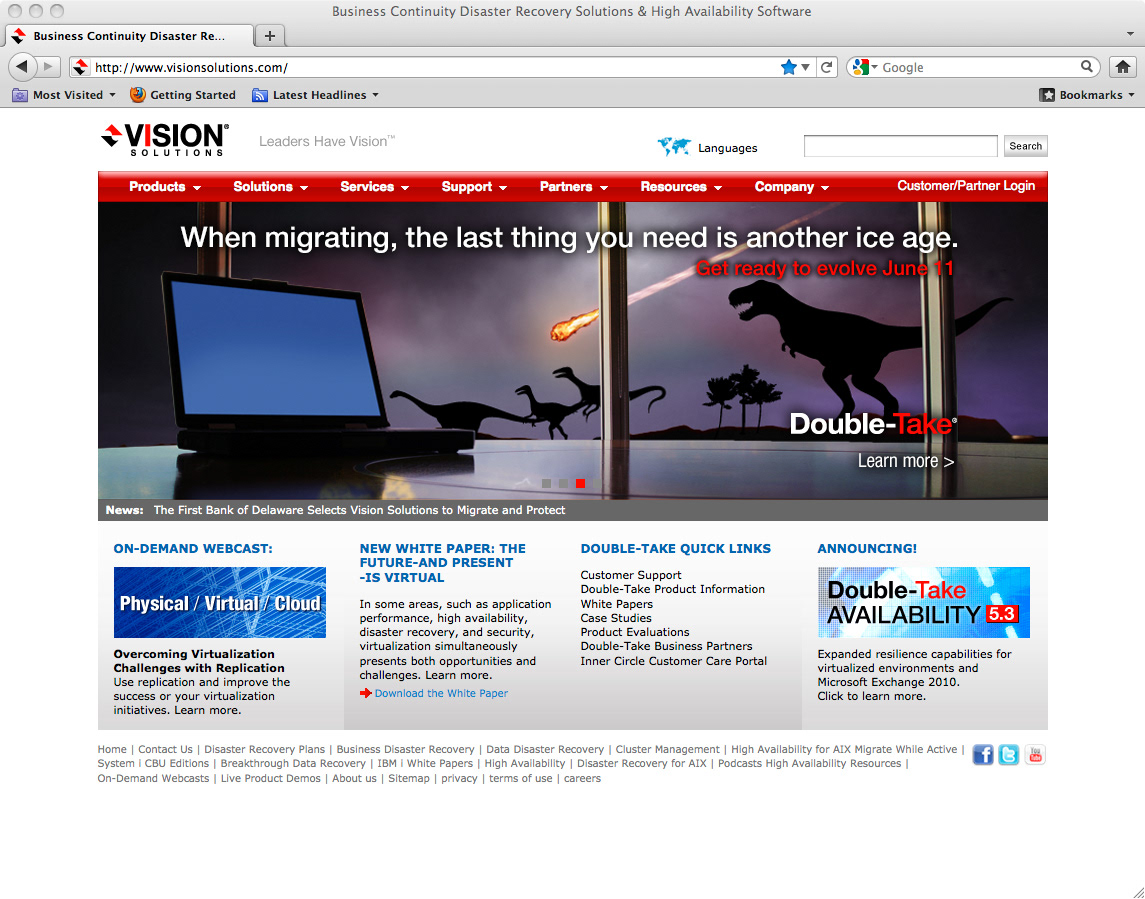Open the Sitemap footer link
Image resolution: width=1145 pixels, height=899 pixels.
tap(409, 779)
